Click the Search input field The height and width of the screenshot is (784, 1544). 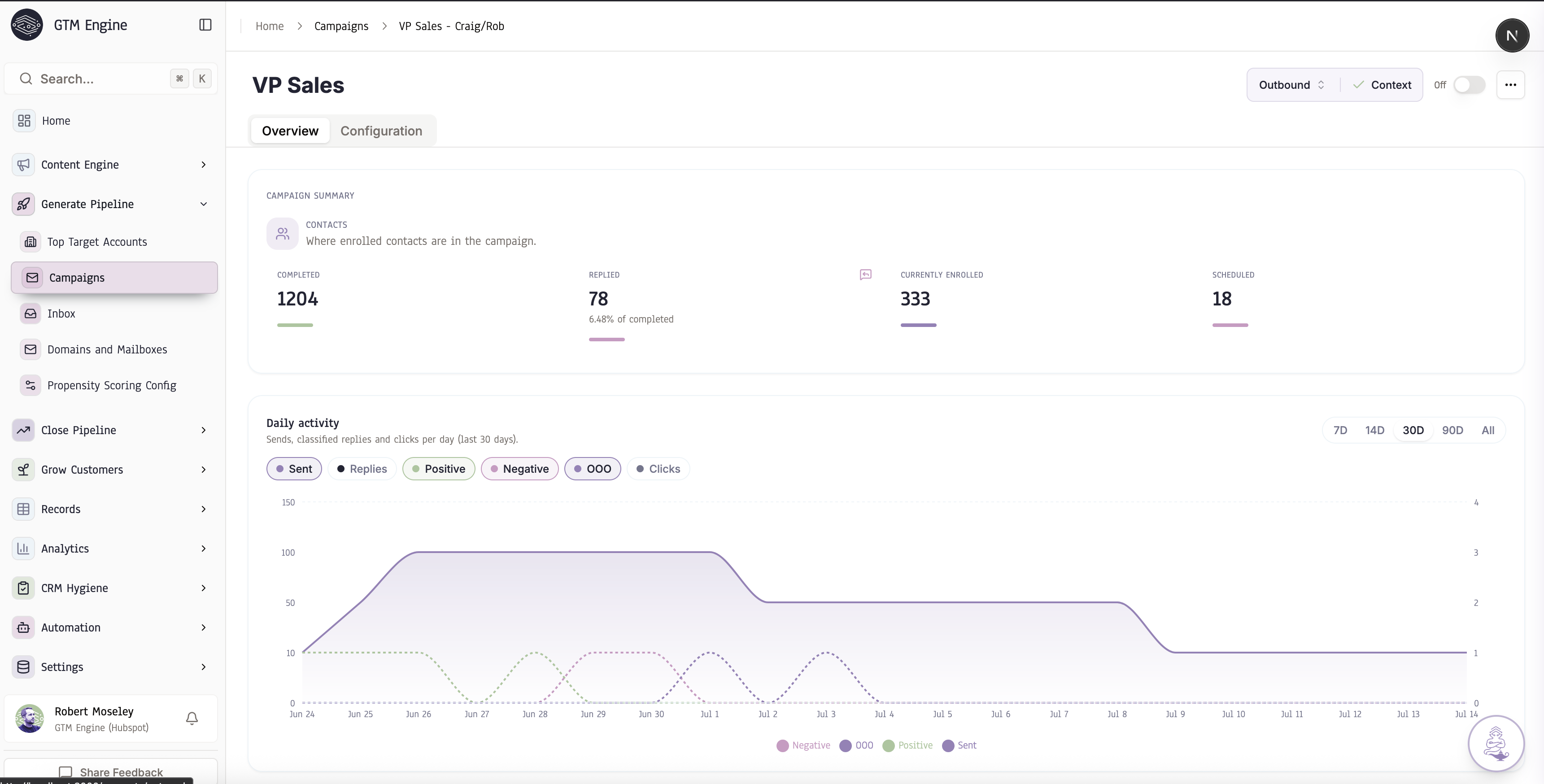[111, 78]
